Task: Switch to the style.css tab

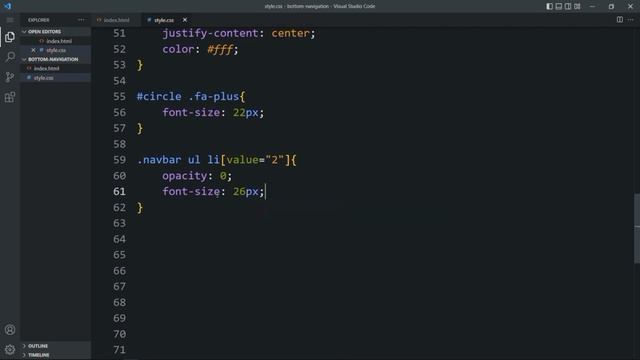Action: (x=164, y=20)
